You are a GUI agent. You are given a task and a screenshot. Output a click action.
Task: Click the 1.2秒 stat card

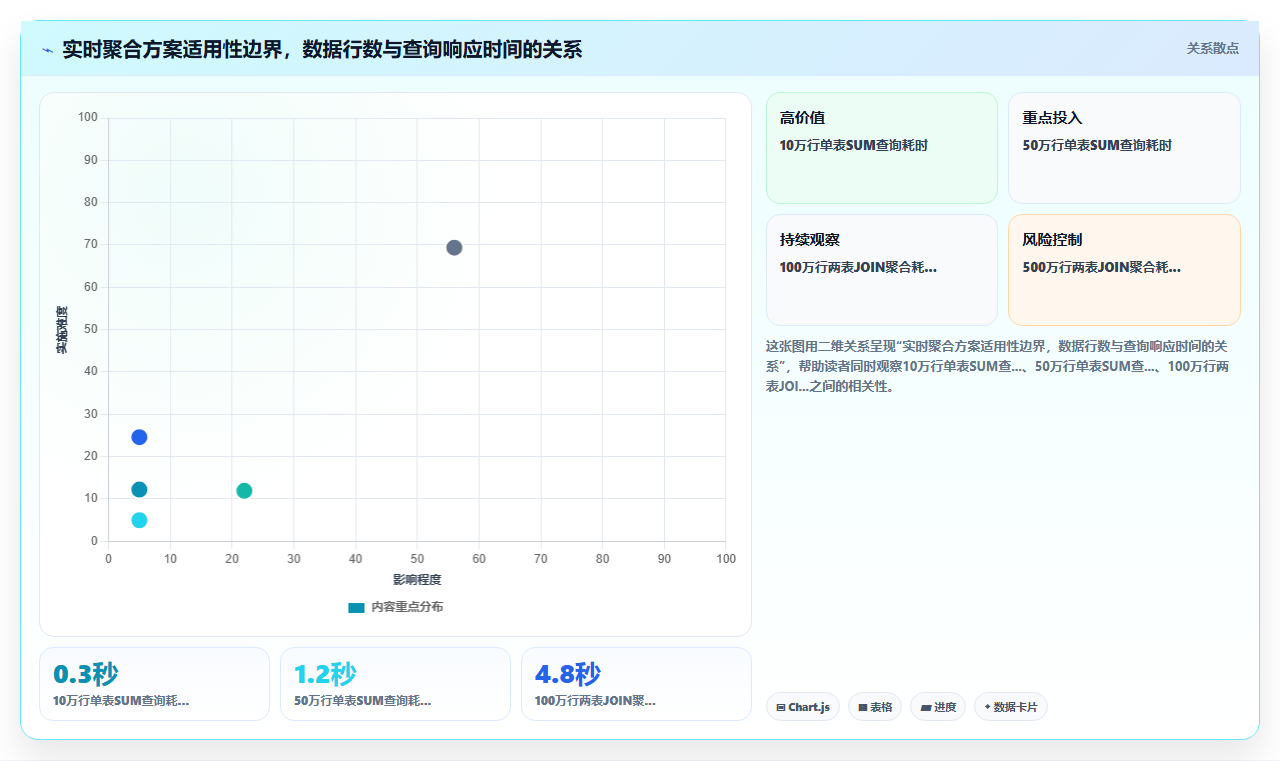coord(395,684)
